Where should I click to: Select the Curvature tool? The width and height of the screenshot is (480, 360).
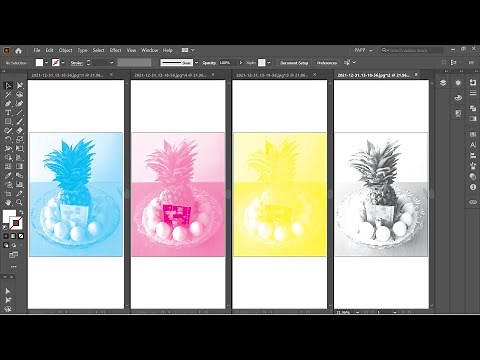click(x=20, y=104)
